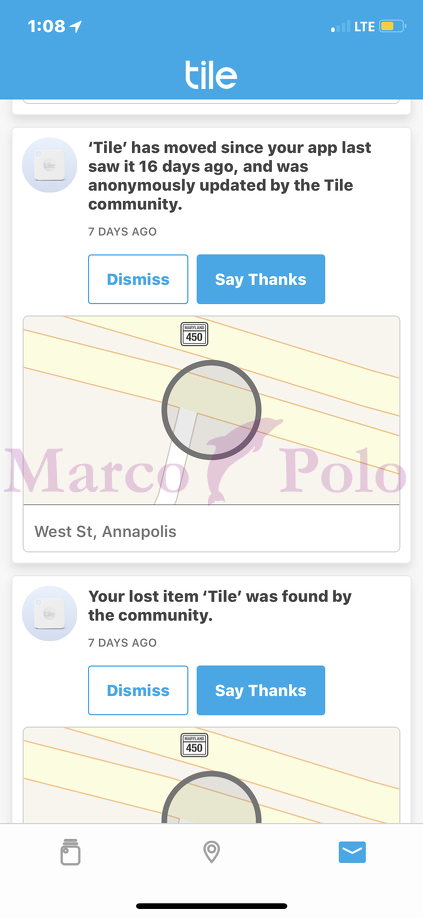Say Thanks for the anonymous community update
The height and width of the screenshot is (918, 423).
(x=260, y=279)
